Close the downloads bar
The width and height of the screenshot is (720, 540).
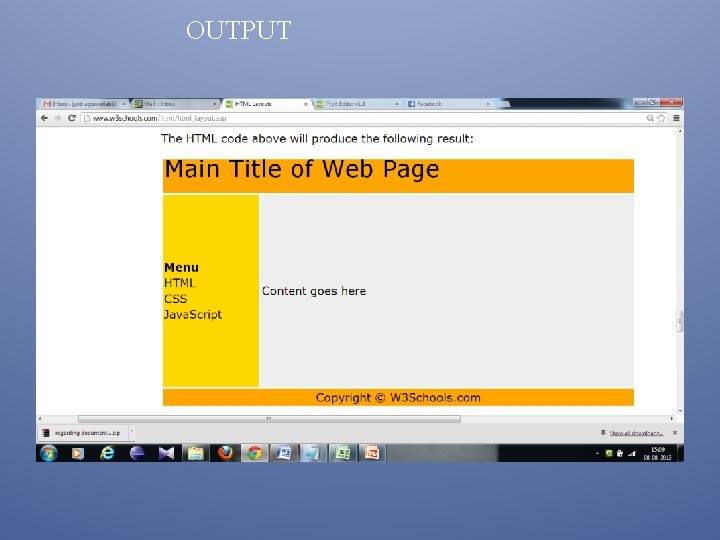click(675, 433)
